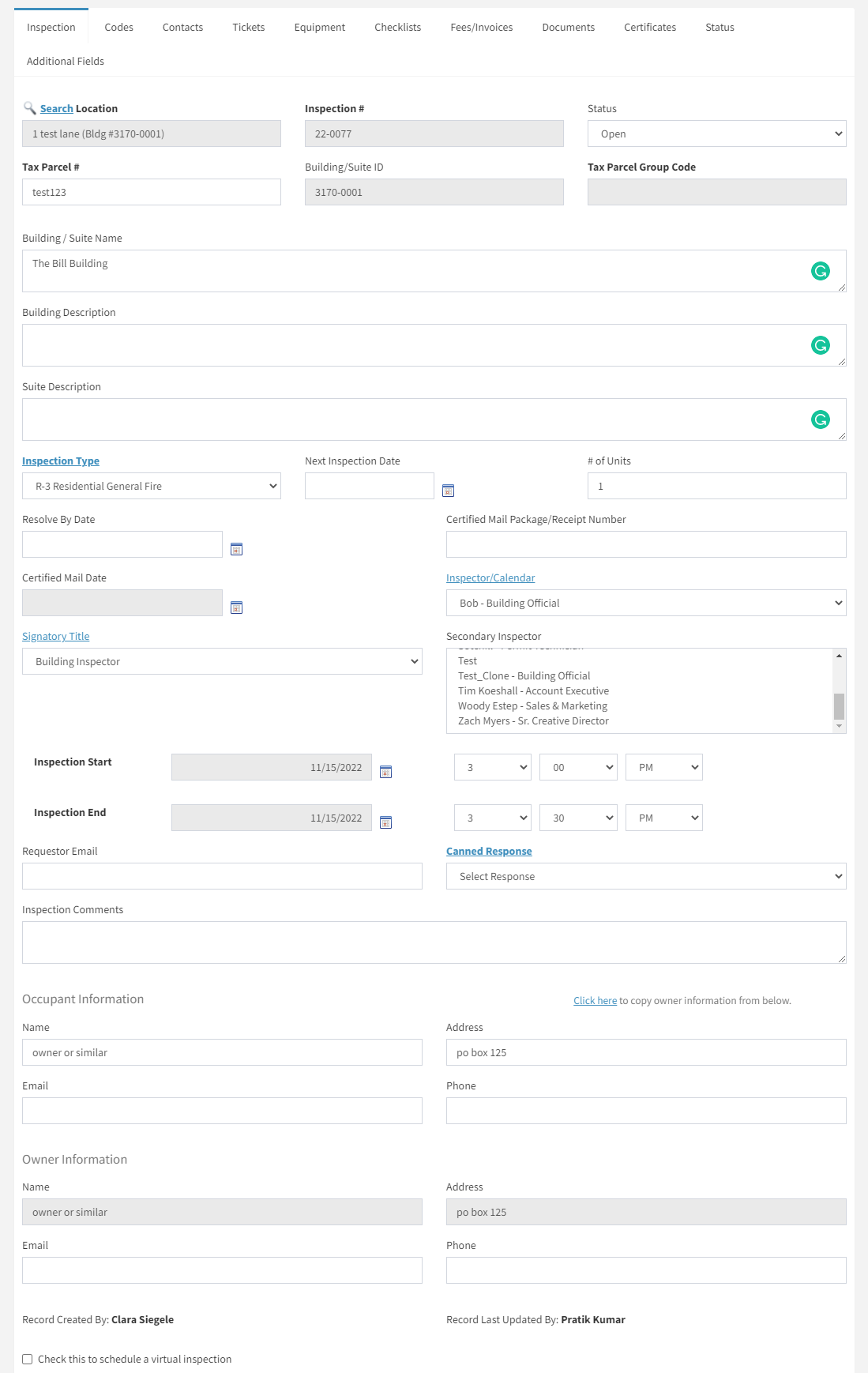Select Test_Clone in Secondary Inspector list
This screenshot has width=868, height=1373.
(x=524, y=675)
